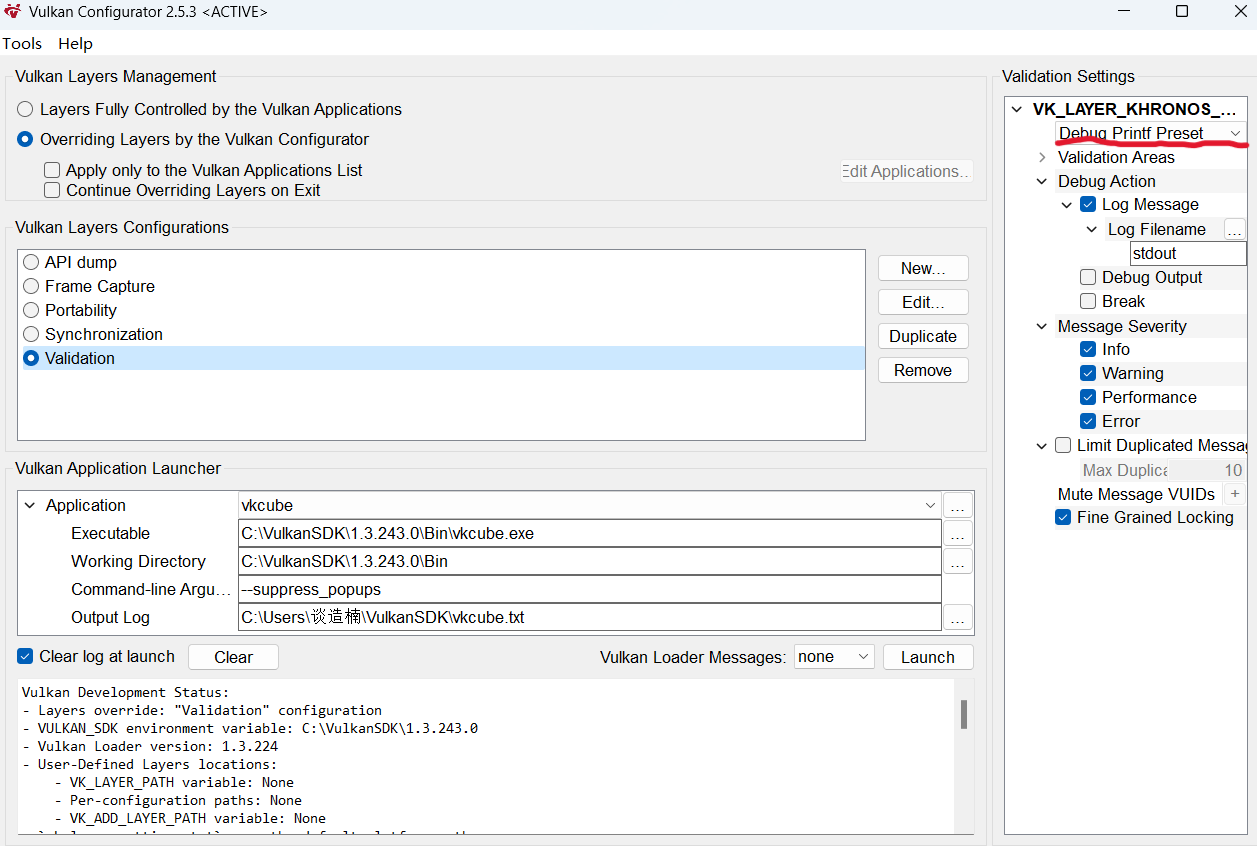Select the API dump configuration
The width and height of the screenshot is (1257, 846).
point(31,262)
